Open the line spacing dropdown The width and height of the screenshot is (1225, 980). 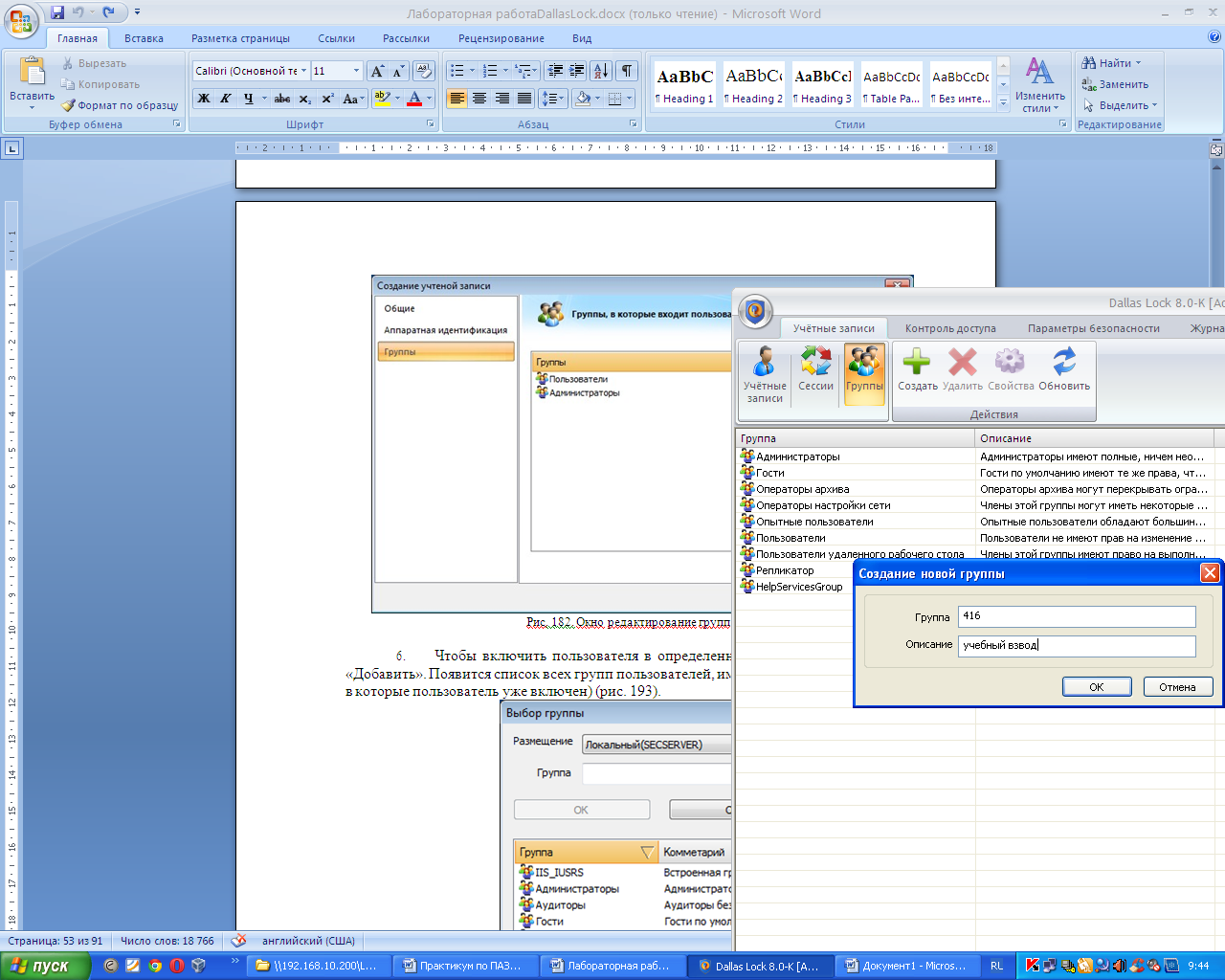pos(553,99)
